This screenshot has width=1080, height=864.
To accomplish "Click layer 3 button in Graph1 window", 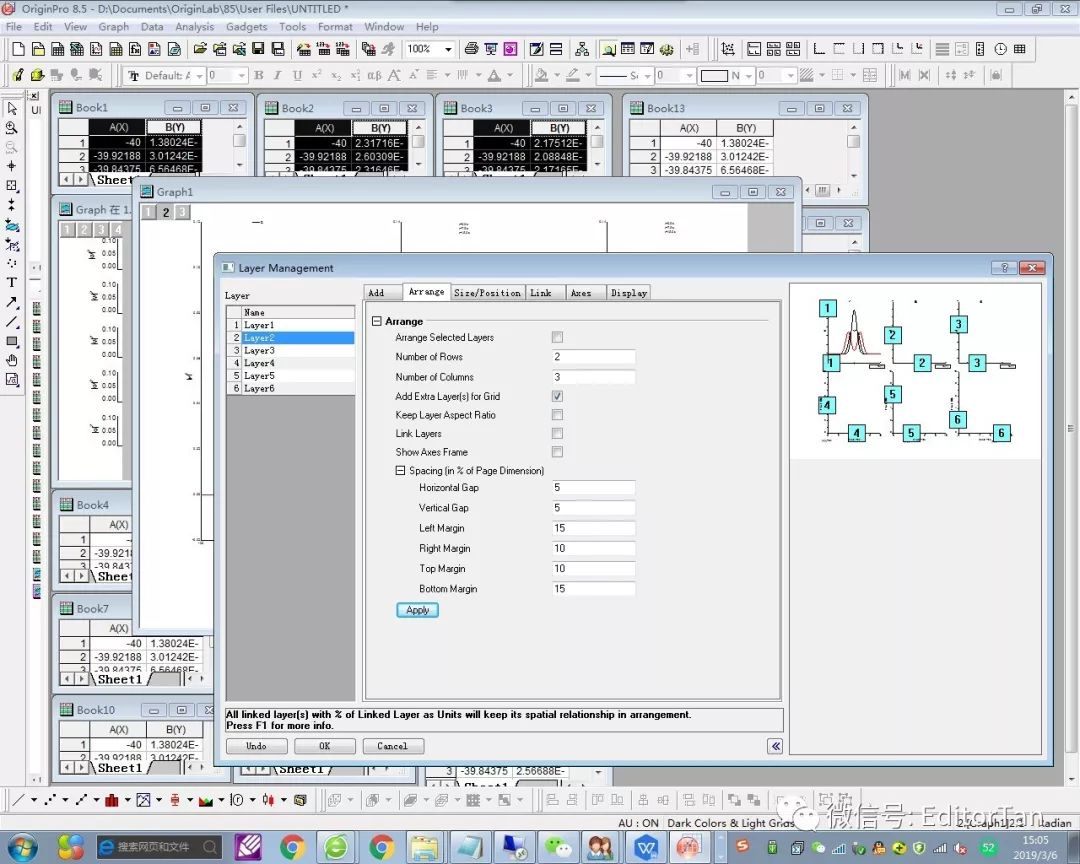I will coord(182,212).
